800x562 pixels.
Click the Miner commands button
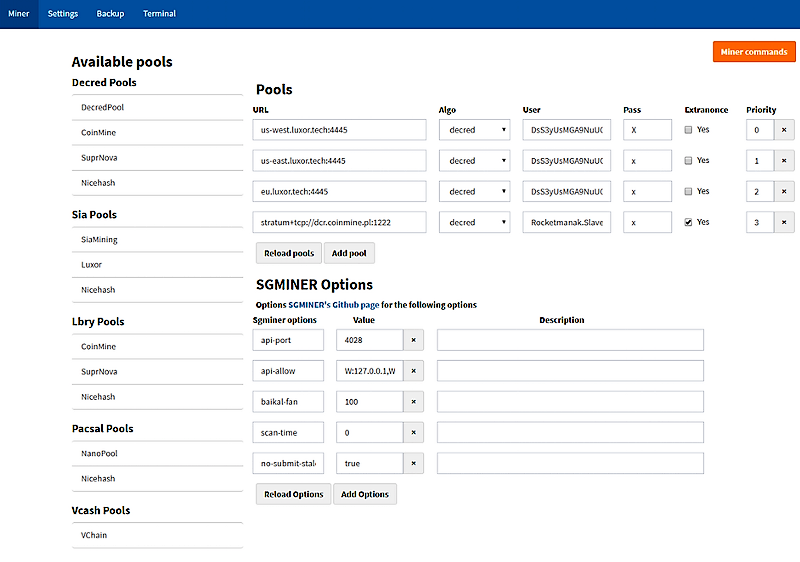pyautogui.click(x=754, y=52)
